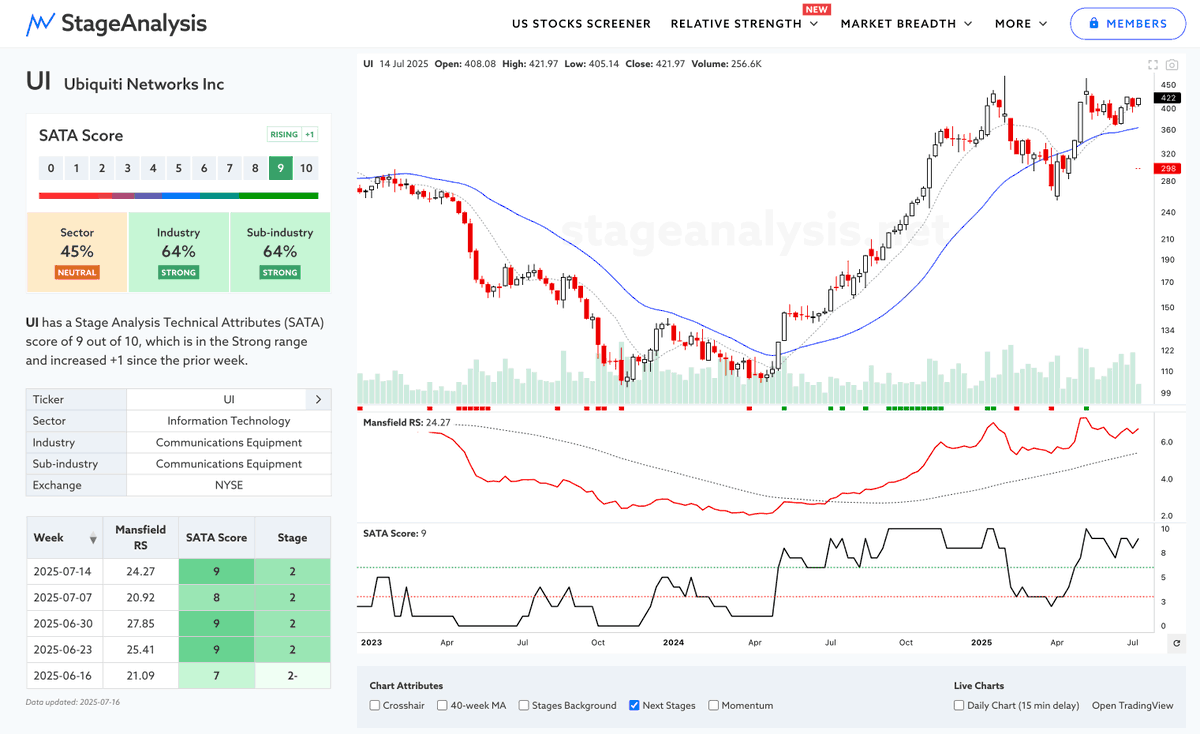Open the TradingView link
Image resolution: width=1200 pixels, height=734 pixels.
coord(1132,705)
